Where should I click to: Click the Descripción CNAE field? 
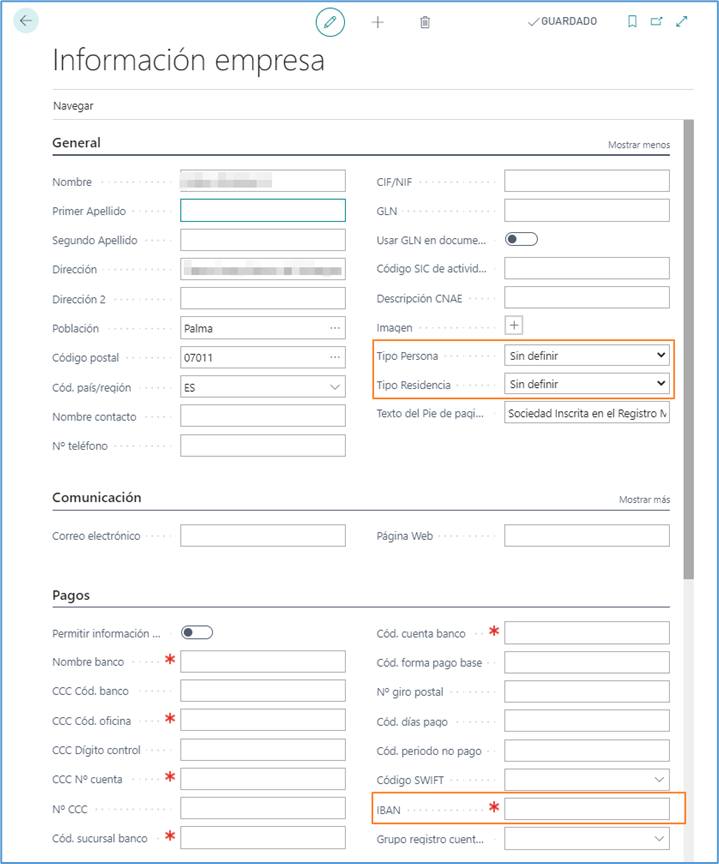(x=587, y=298)
